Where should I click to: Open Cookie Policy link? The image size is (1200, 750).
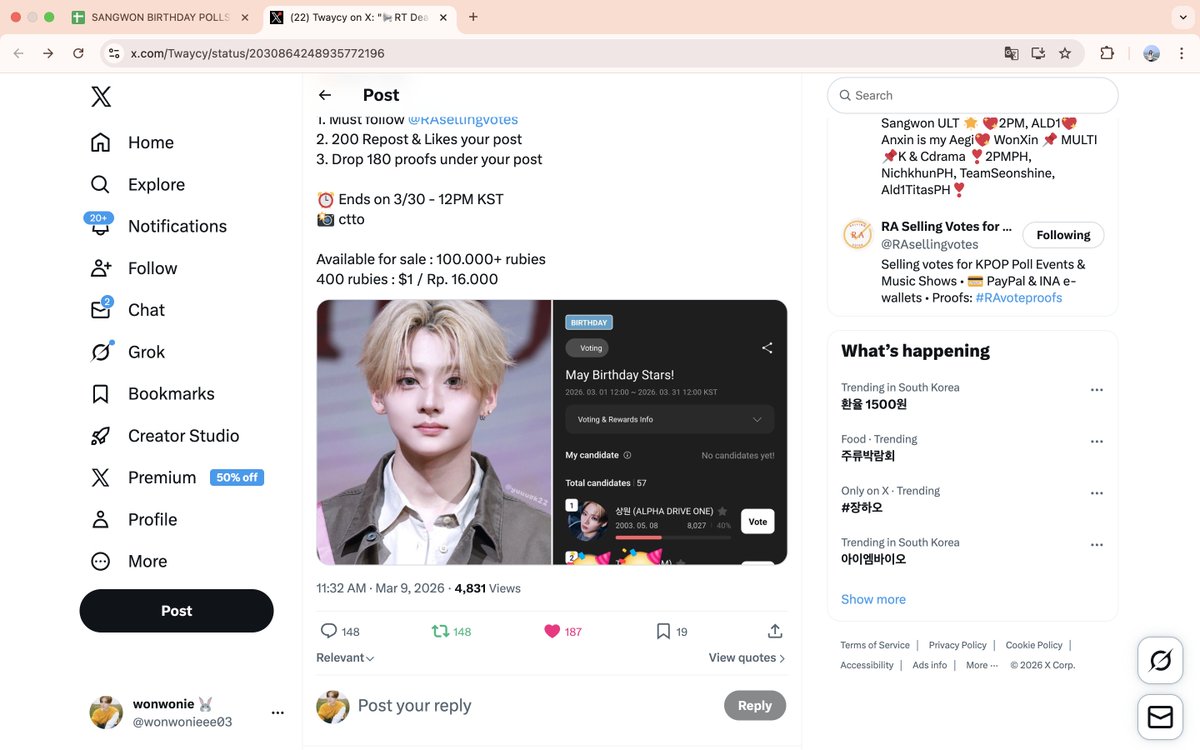tap(1034, 645)
